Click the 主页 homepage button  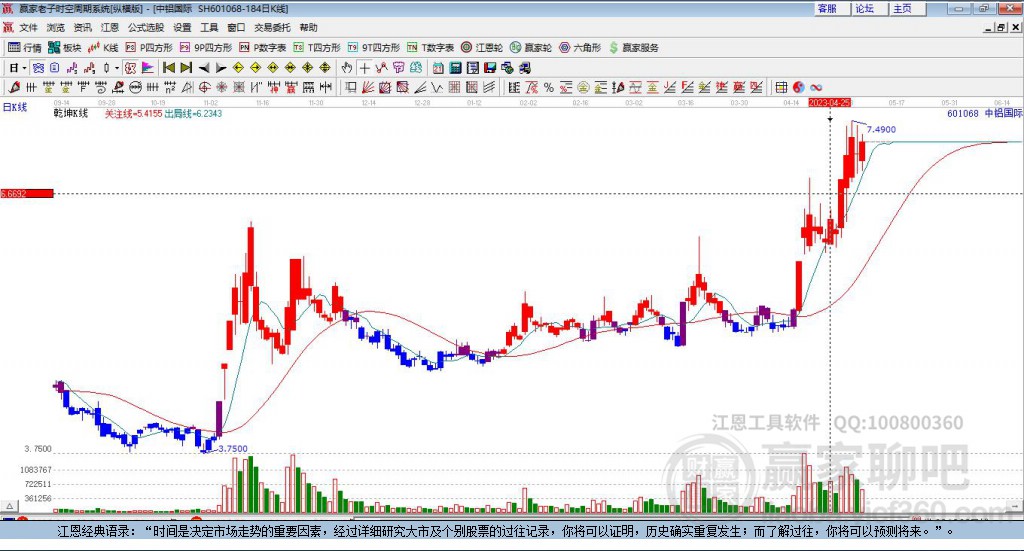pyautogui.click(x=908, y=8)
